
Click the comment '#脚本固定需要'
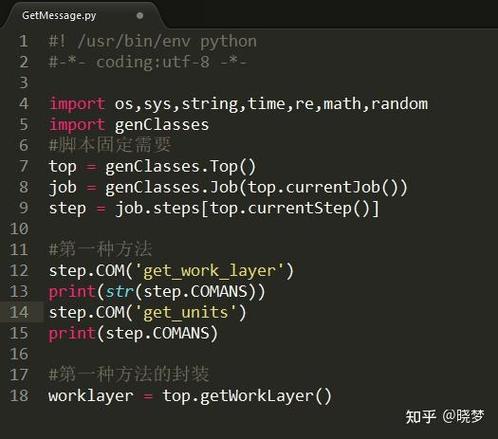coord(110,145)
